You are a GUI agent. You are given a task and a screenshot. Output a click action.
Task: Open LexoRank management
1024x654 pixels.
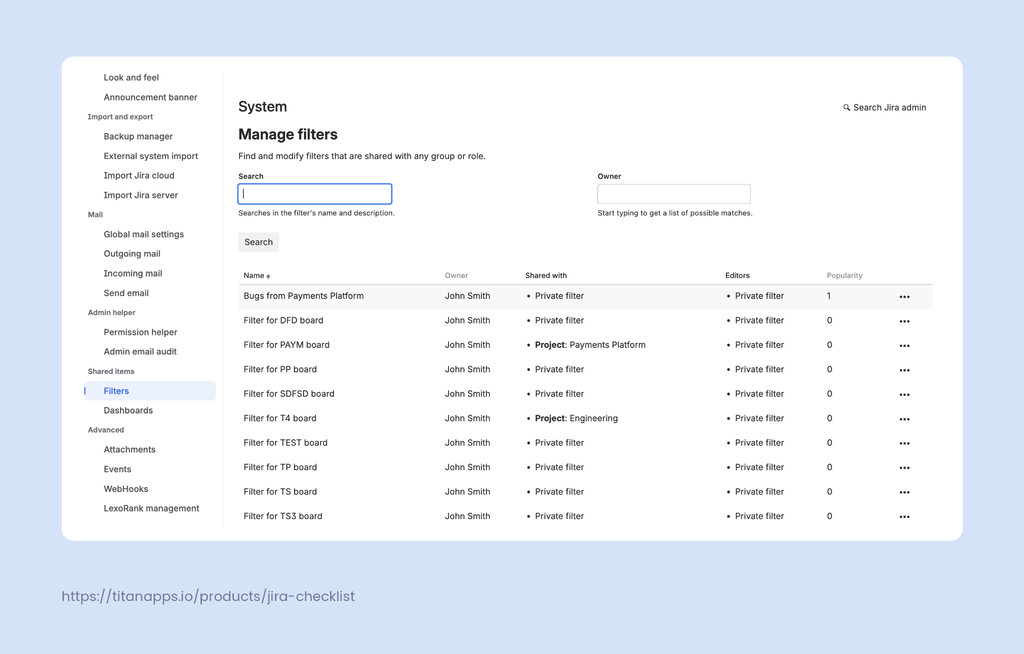[152, 508]
